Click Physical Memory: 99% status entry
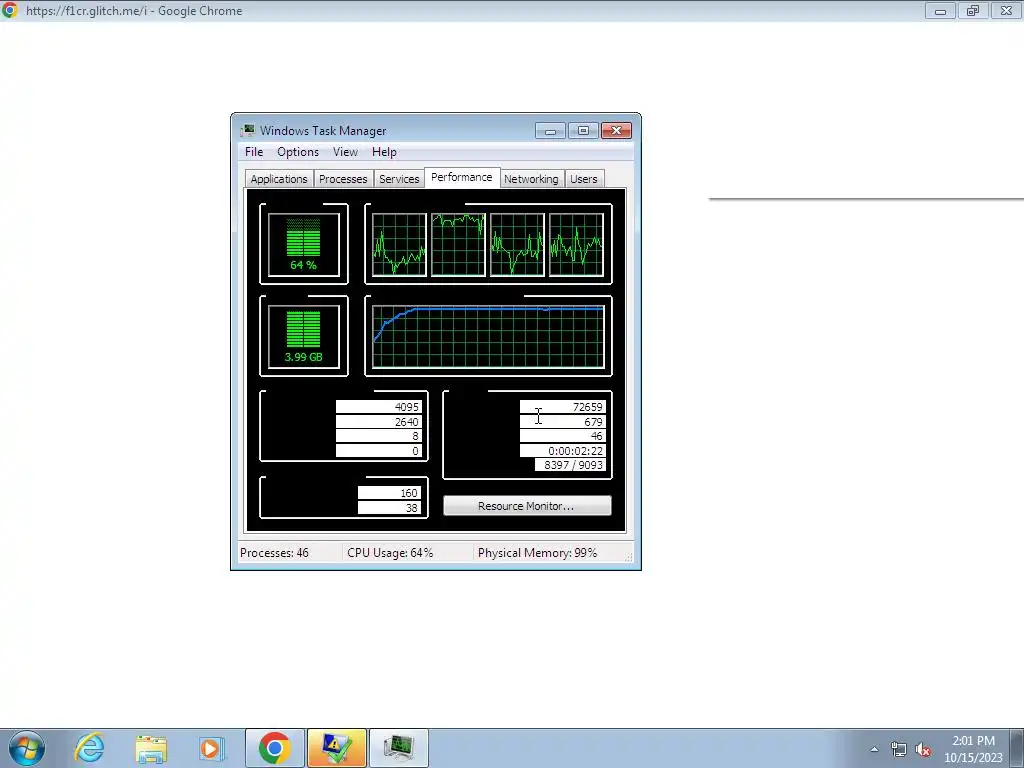 pos(537,552)
